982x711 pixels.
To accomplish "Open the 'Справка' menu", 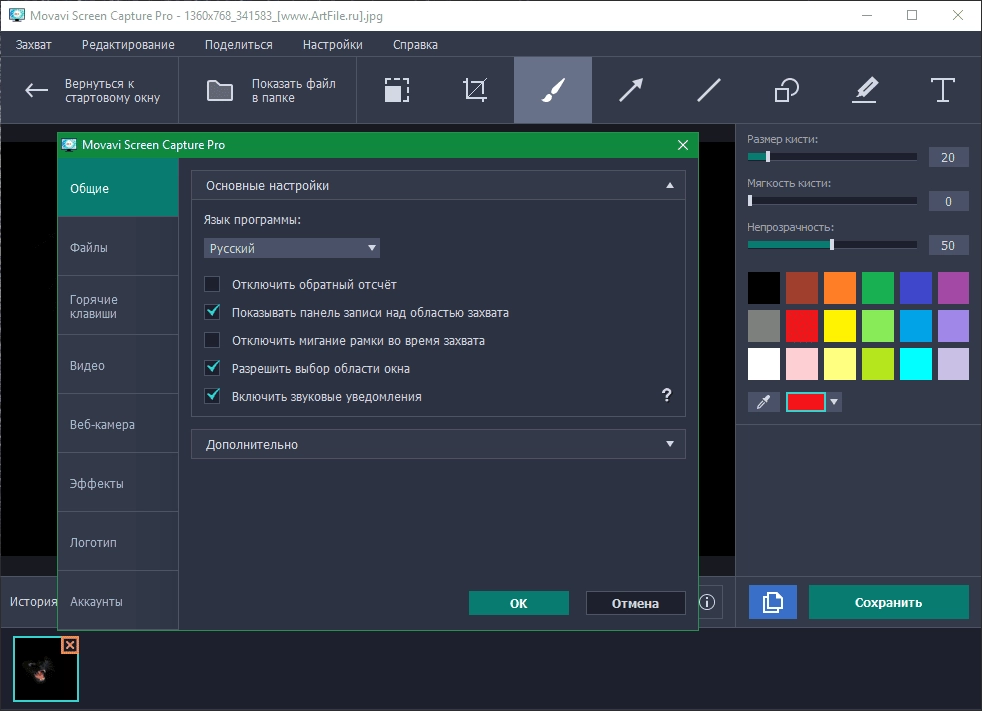I will 415,44.
